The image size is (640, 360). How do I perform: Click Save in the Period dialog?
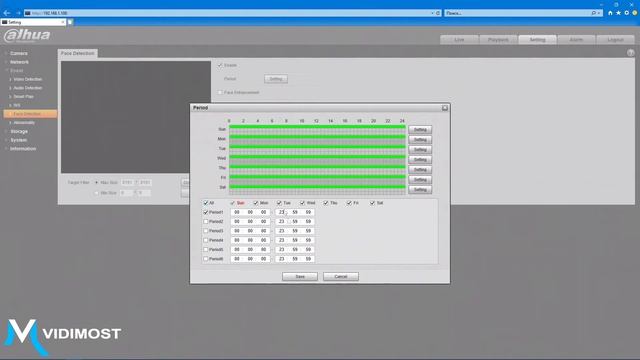(x=300, y=277)
